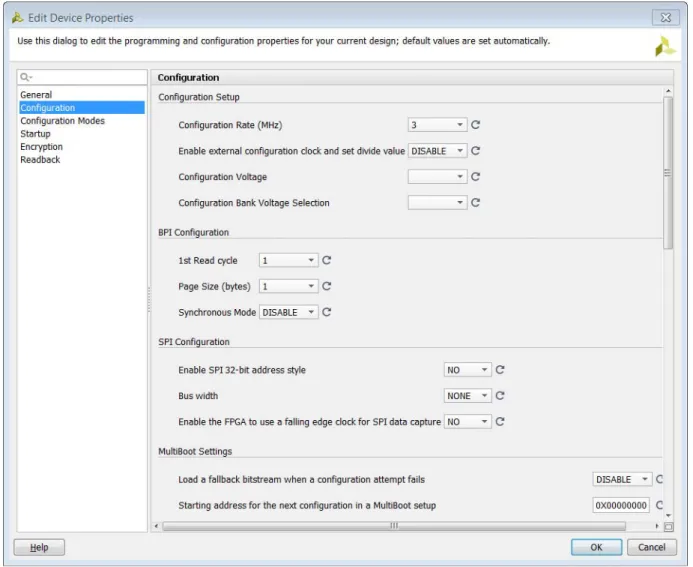This screenshot has width=693, height=567.
Task: Click vertical scrollbar down arrow
Action: point(668,515)
